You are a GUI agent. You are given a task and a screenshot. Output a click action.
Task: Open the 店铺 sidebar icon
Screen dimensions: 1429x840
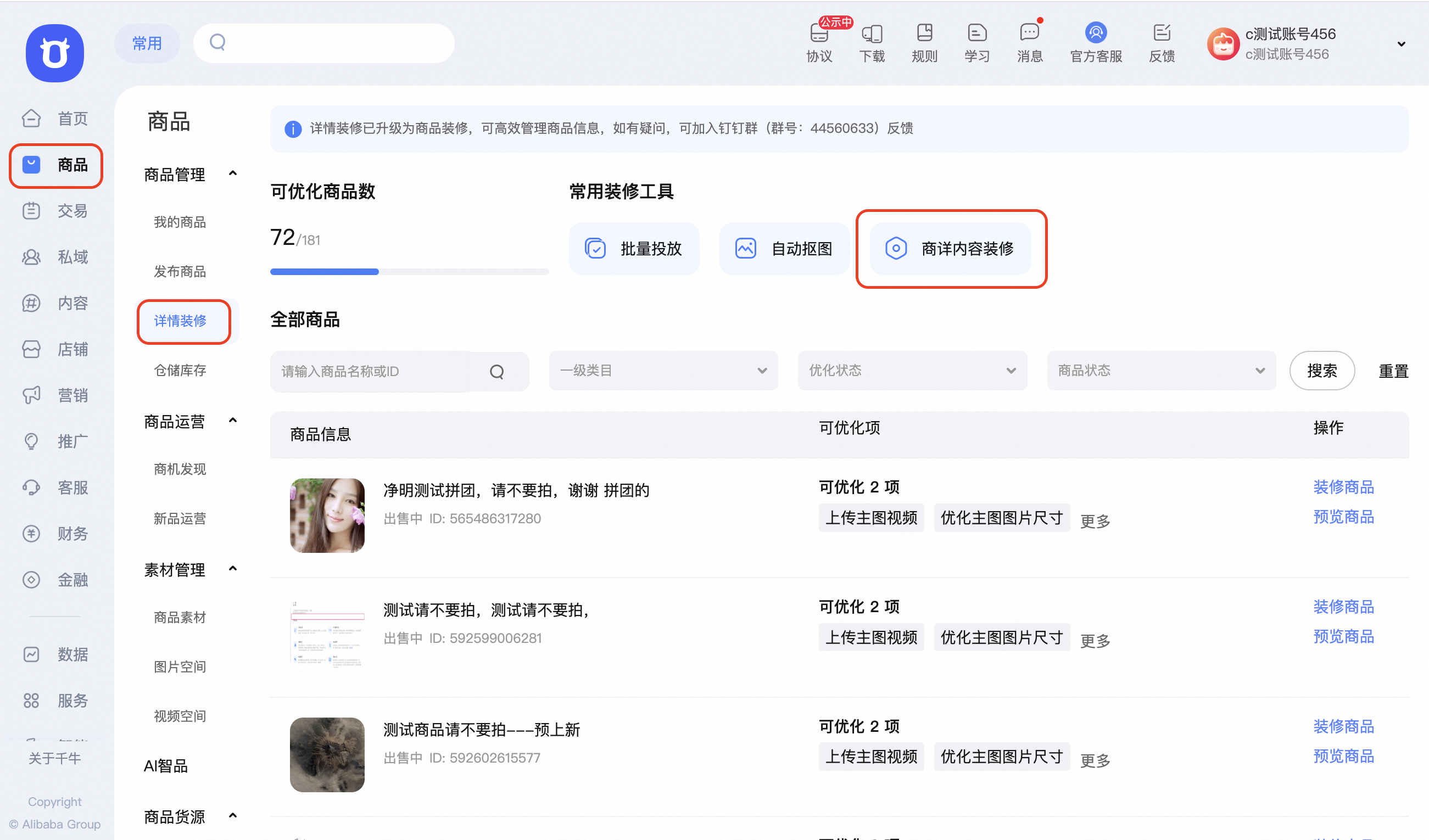(x=31, y=349)
